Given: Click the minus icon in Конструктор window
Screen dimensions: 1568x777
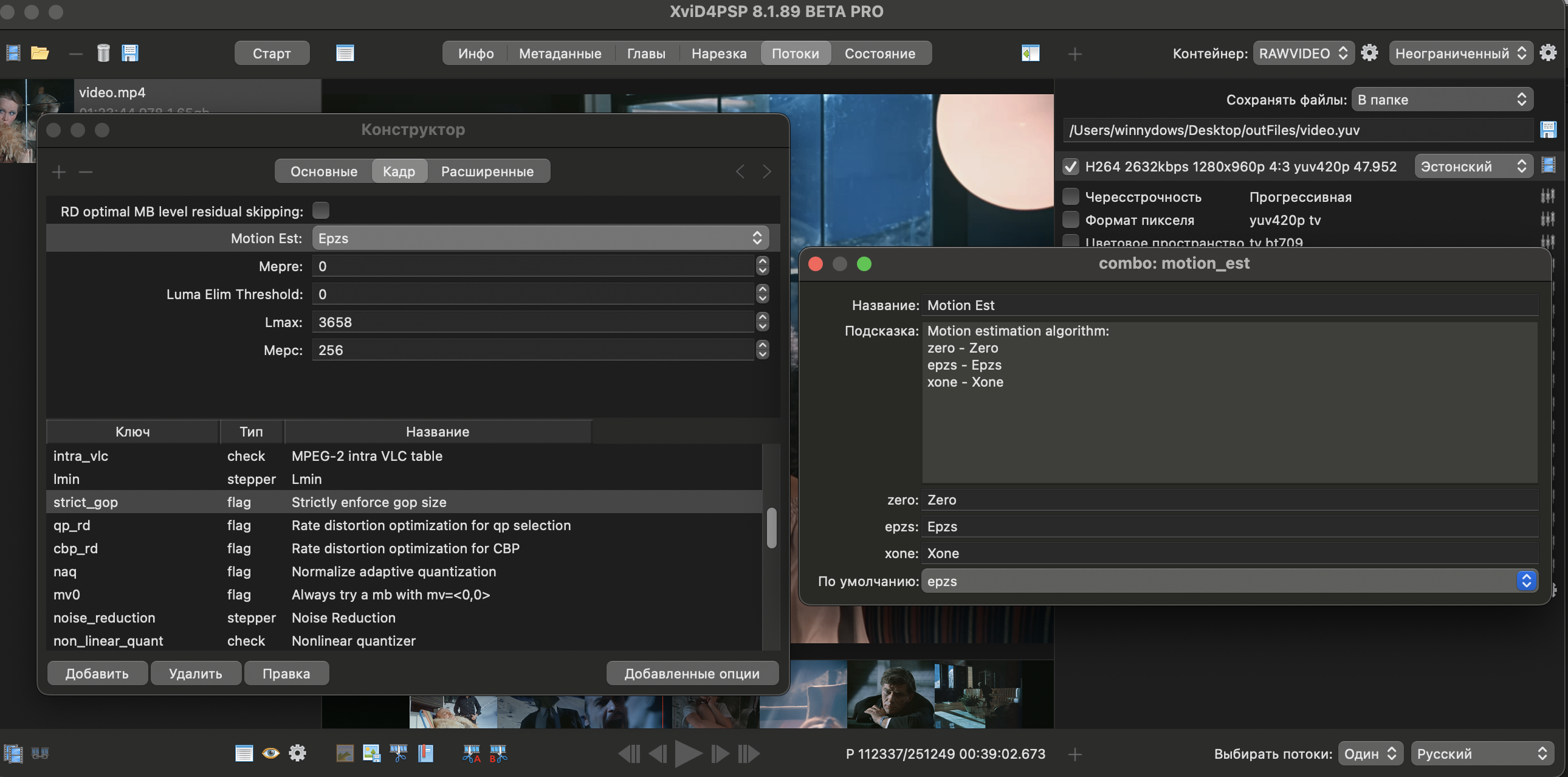Looking at the screenshot, I should [86, 172].
